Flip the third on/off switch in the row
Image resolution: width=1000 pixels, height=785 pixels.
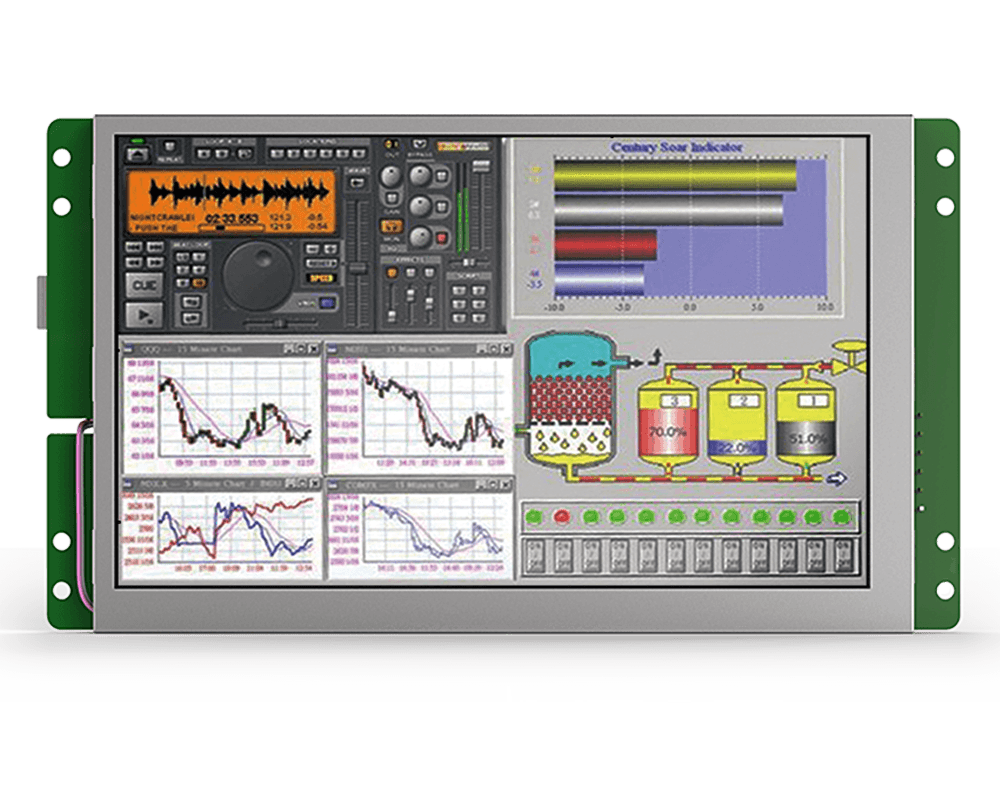[591, 556]
